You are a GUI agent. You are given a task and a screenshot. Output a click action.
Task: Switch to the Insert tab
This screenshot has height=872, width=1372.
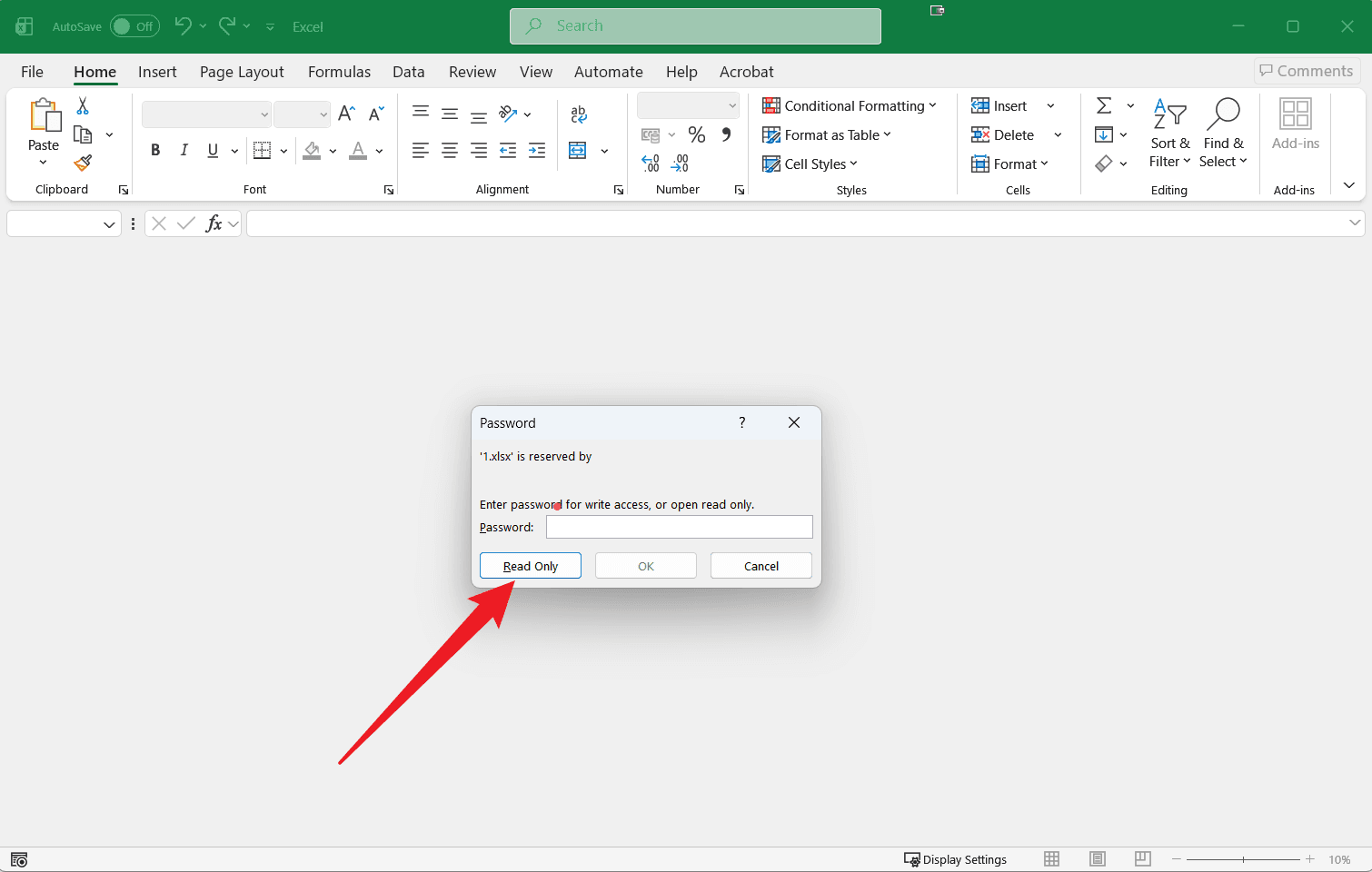[157, 72]
